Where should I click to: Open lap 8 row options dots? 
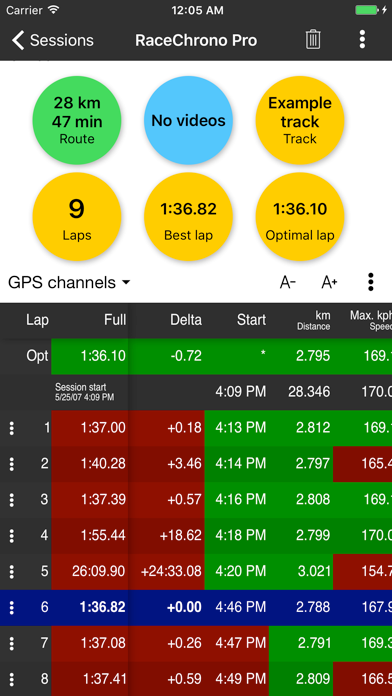click(12, 679)
